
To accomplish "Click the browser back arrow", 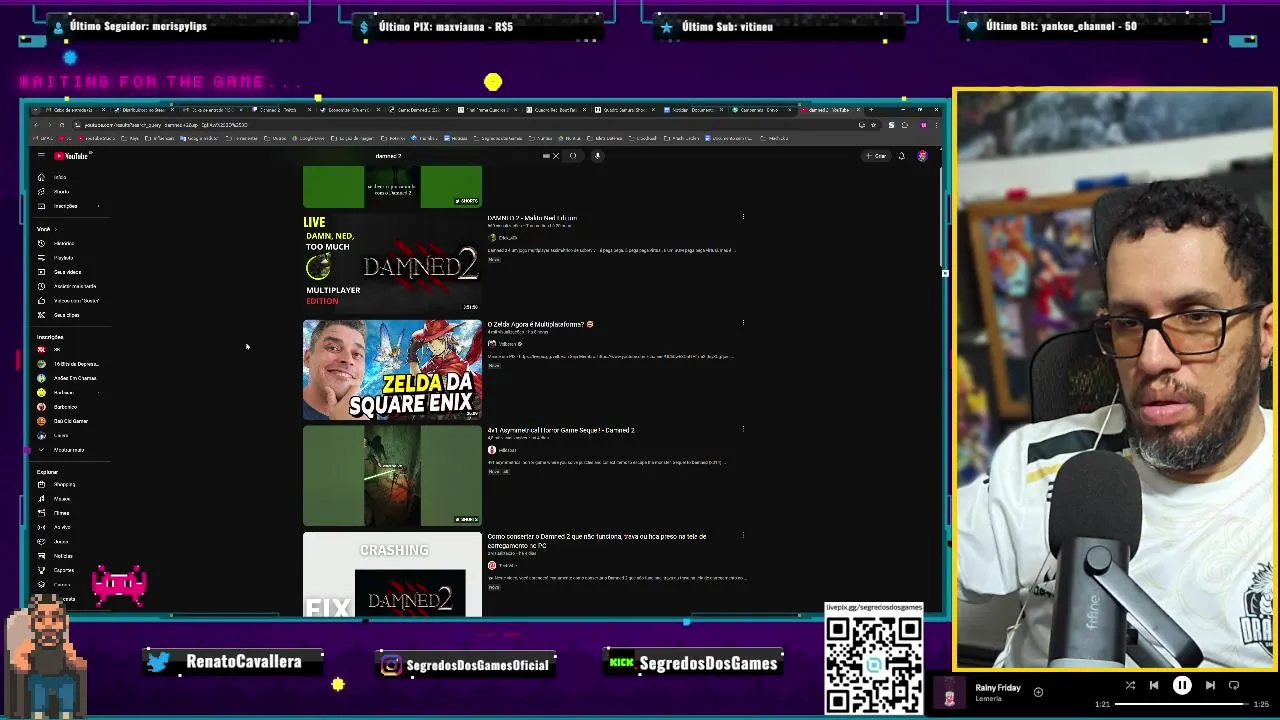I will tap(37, 125).
